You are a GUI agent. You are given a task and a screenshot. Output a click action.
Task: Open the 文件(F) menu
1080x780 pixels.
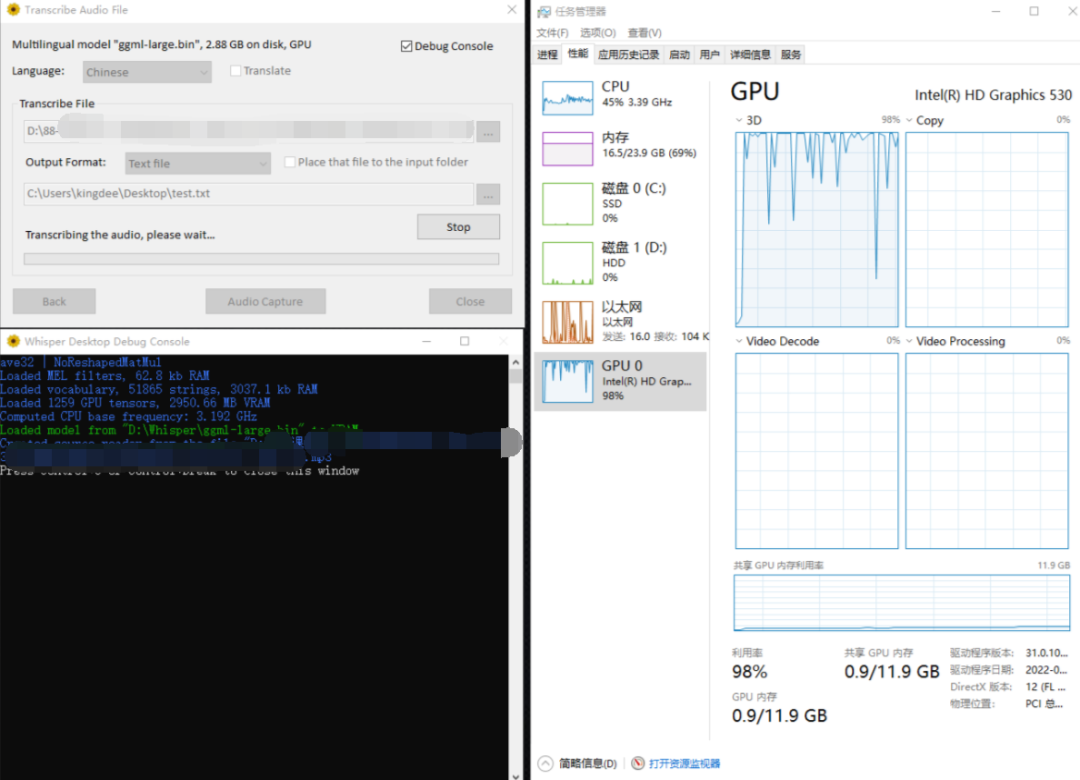[552, 32]
